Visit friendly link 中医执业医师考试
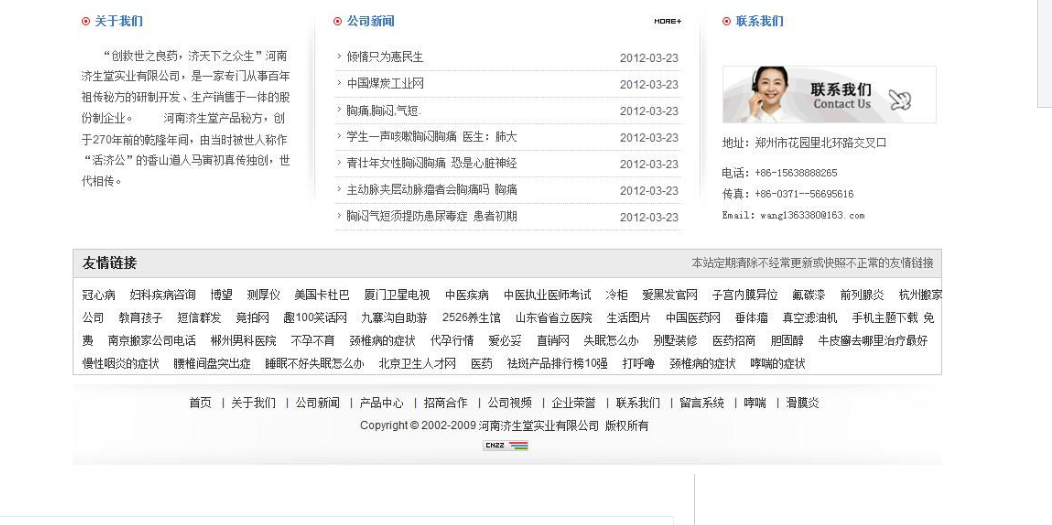 click(547, 295)
